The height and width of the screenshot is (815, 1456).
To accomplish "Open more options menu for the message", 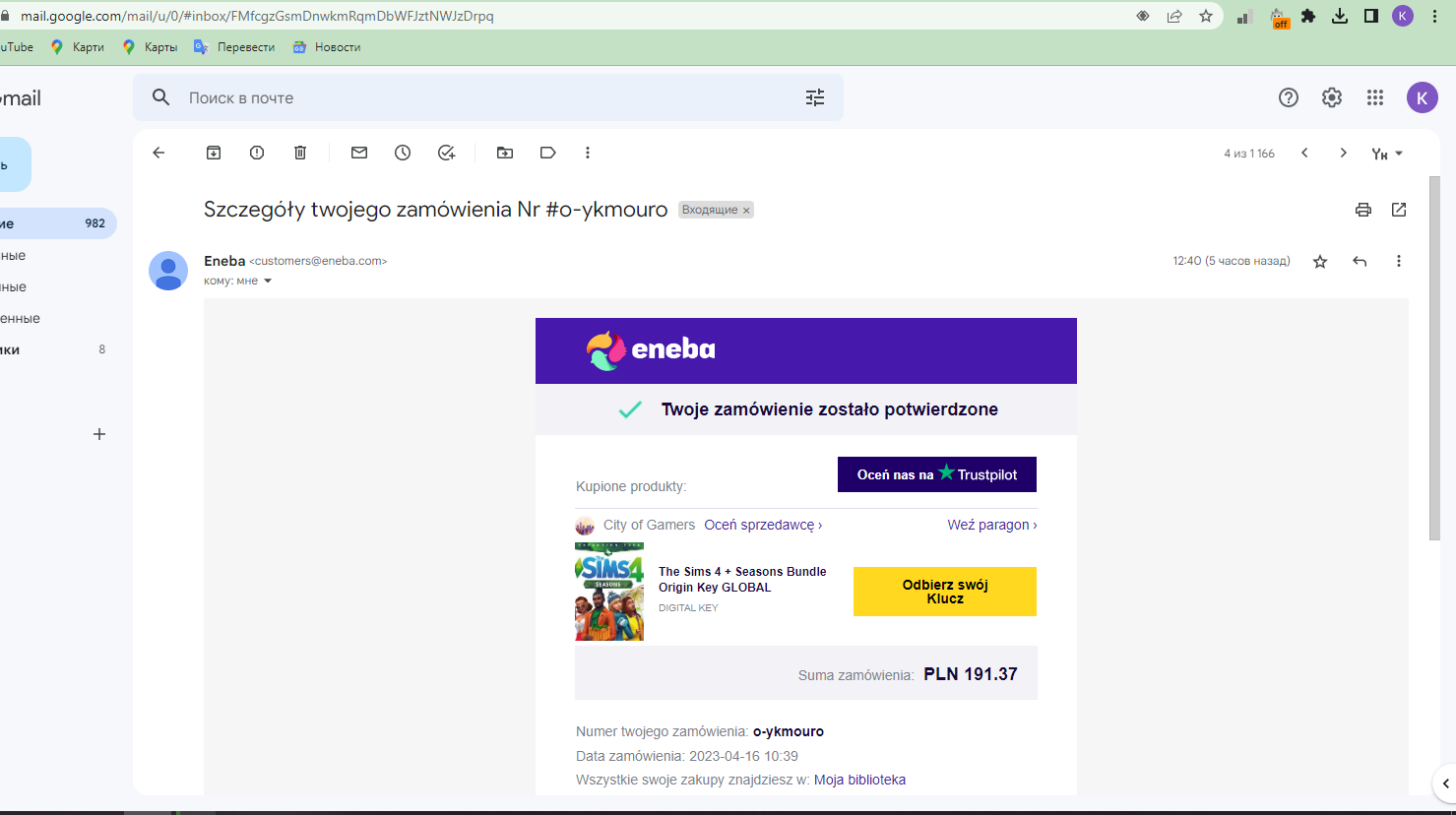I will click(x=1398, y=261).
